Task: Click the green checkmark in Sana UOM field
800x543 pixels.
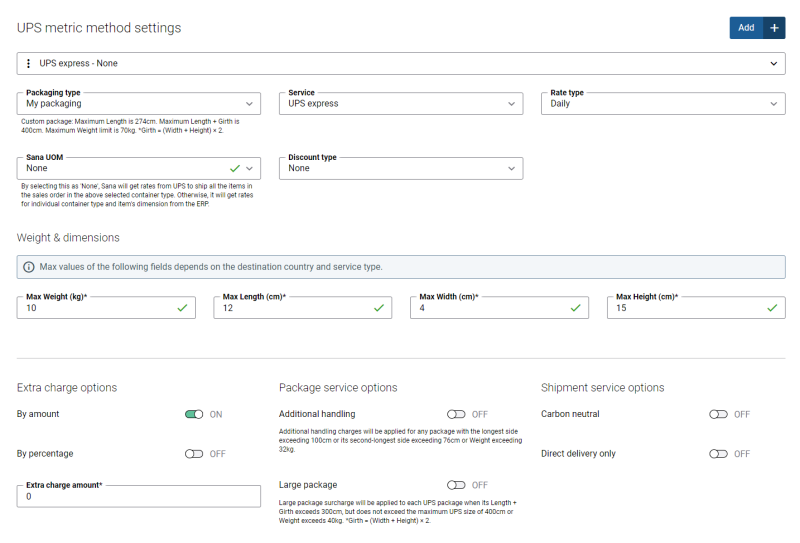Action: point(235,168)
